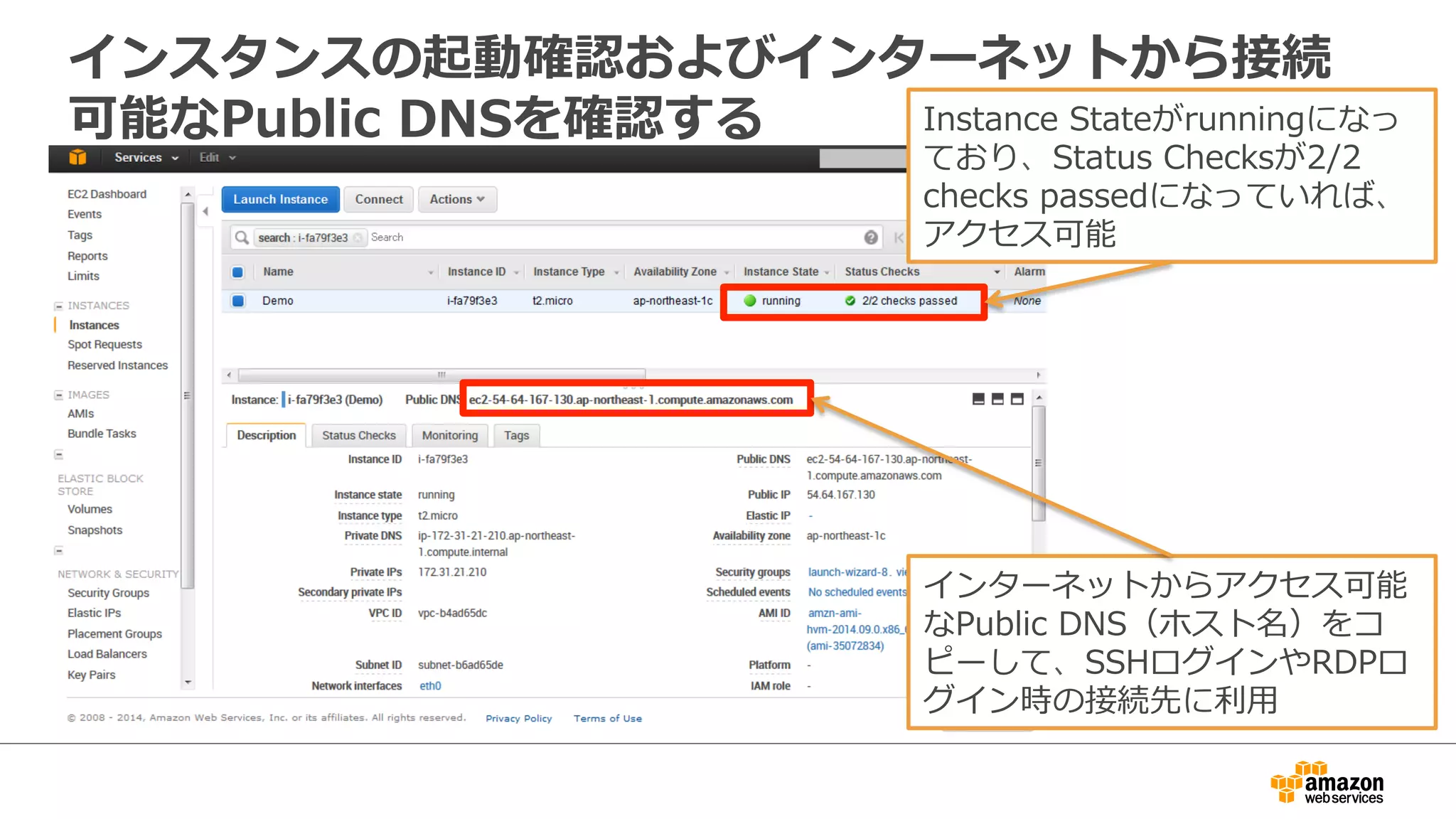The width and height of the screenshot is (1456, 819).
Task: Click the search magnifier icon
Action: coord(242,237)
